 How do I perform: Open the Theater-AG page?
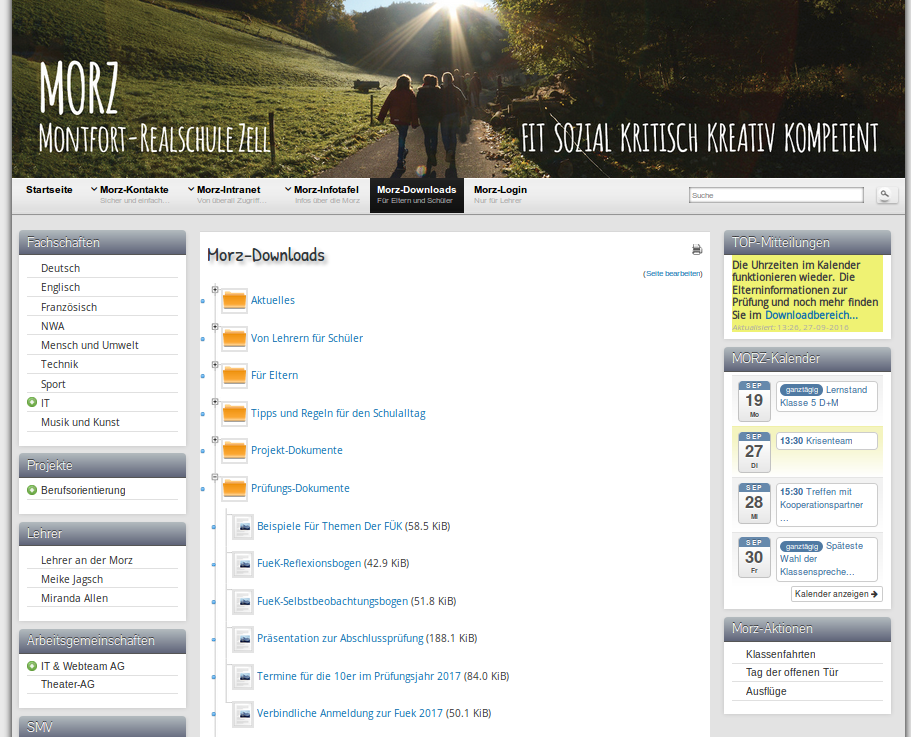pyautogui.click(x=67, y=684)
